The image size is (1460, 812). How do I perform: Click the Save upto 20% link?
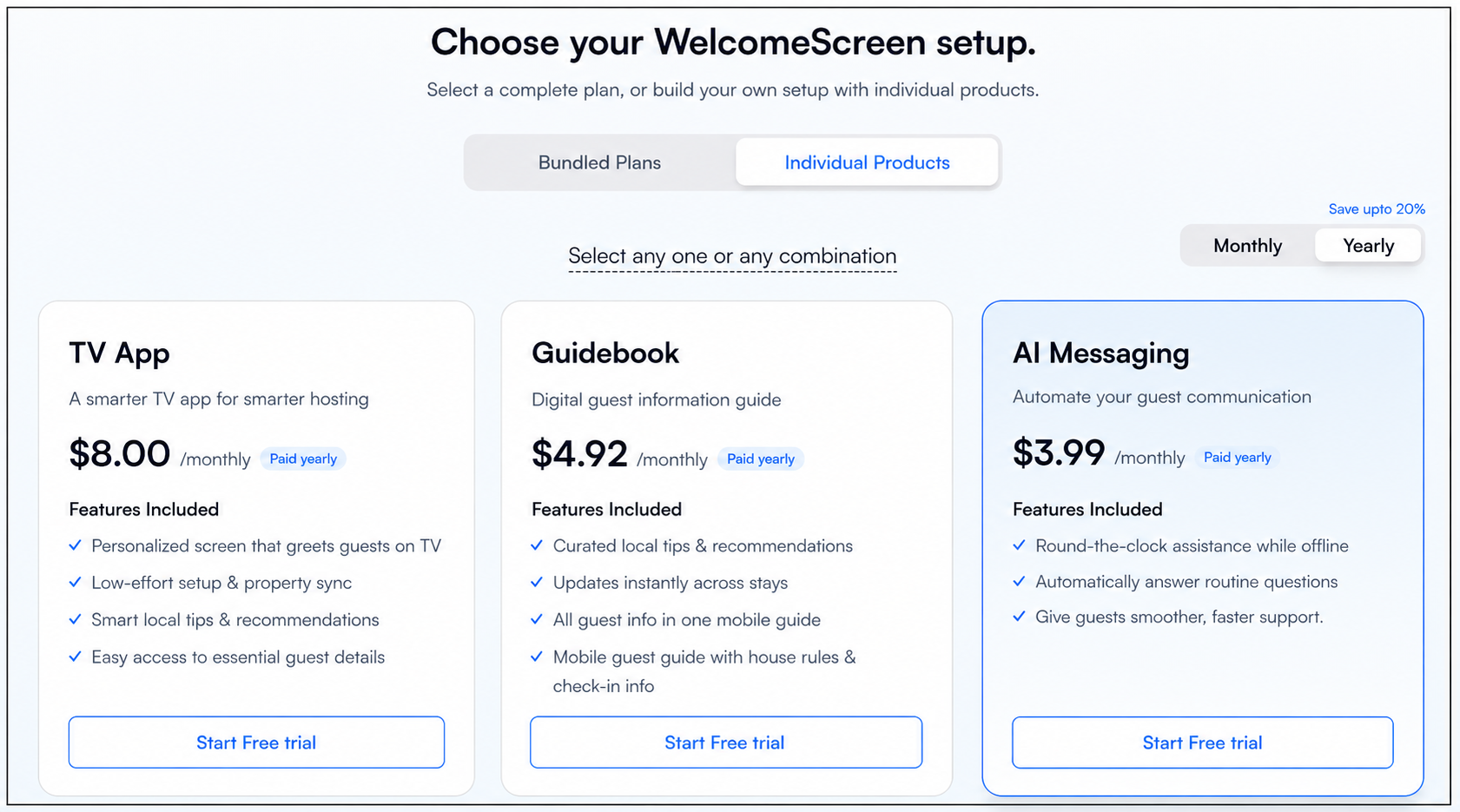(x=1377, y=209)
